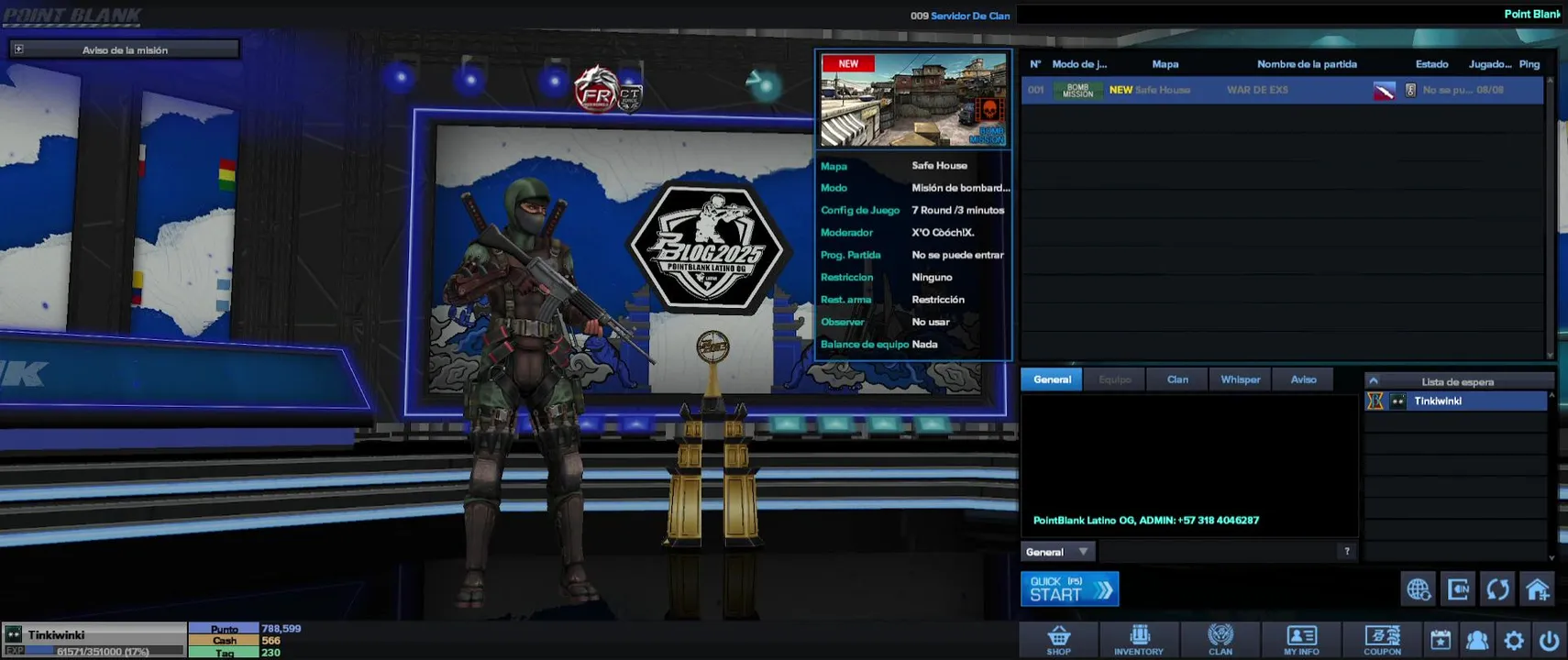Screen dimensions: 1568x660
Task: Select the Safe House map thumbnail
Action: coord(913,99)
